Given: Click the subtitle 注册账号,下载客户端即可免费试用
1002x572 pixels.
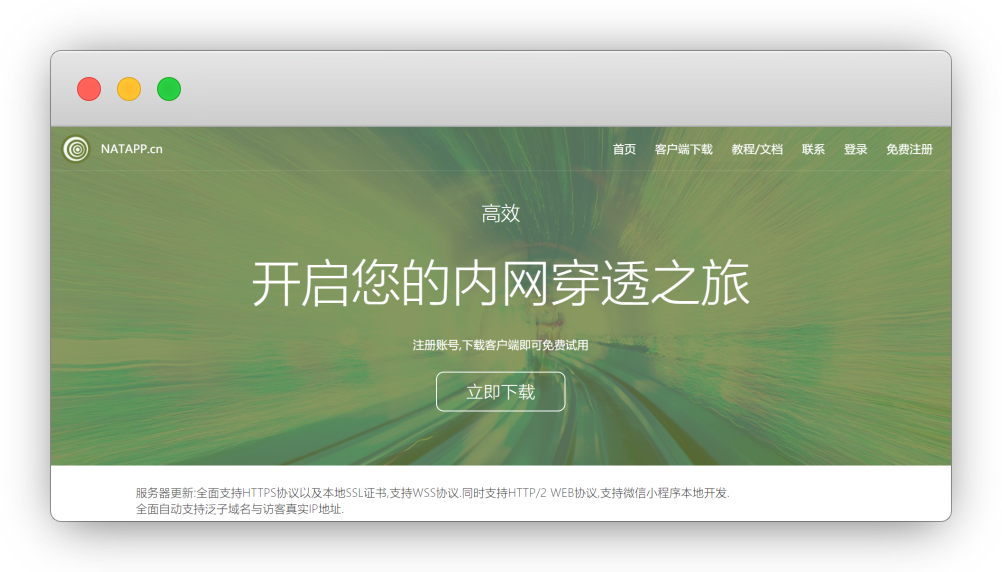Looking at the screenshot, I should [x=500, y=345].
